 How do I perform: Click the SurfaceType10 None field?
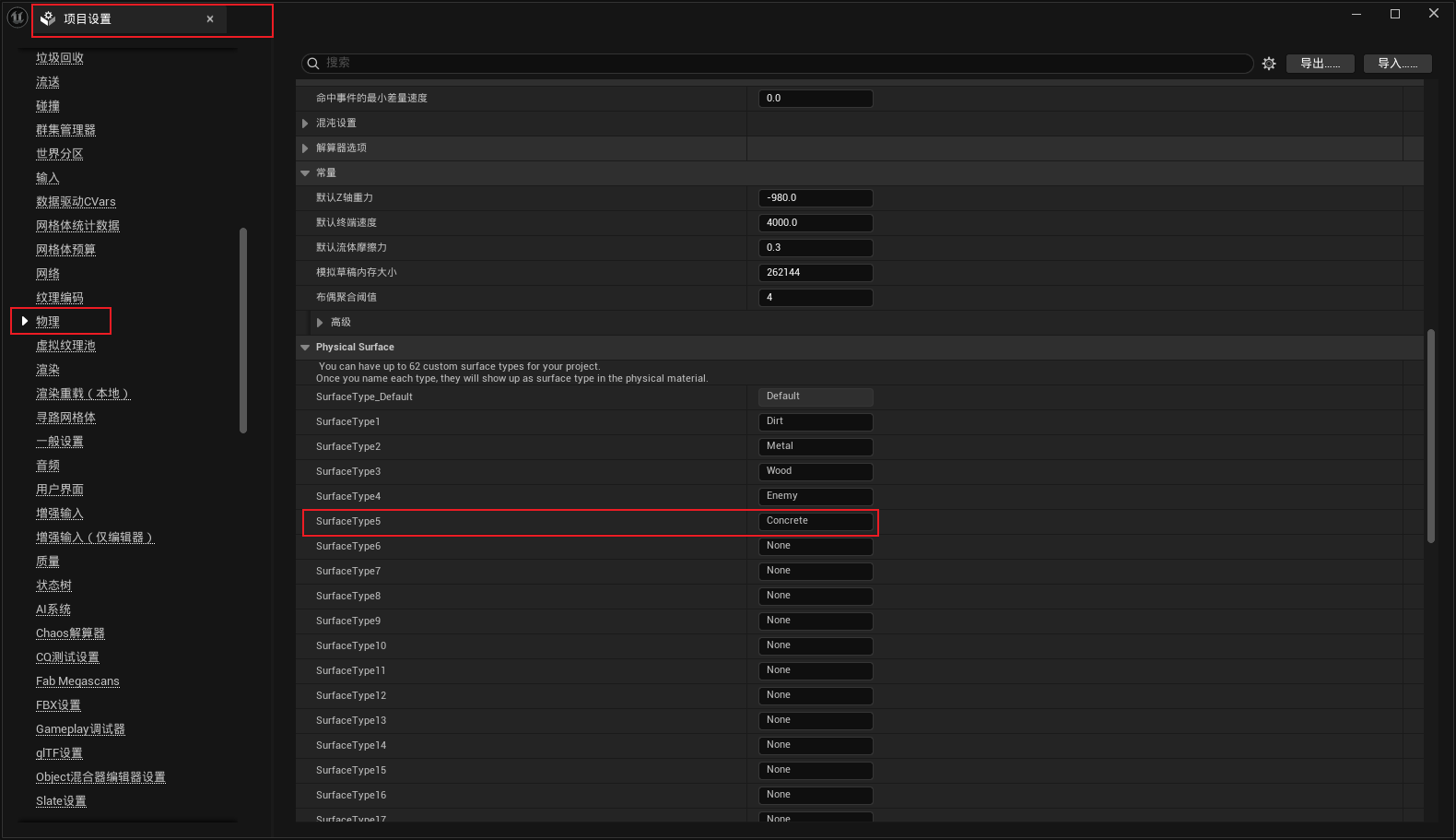point(815,645)
